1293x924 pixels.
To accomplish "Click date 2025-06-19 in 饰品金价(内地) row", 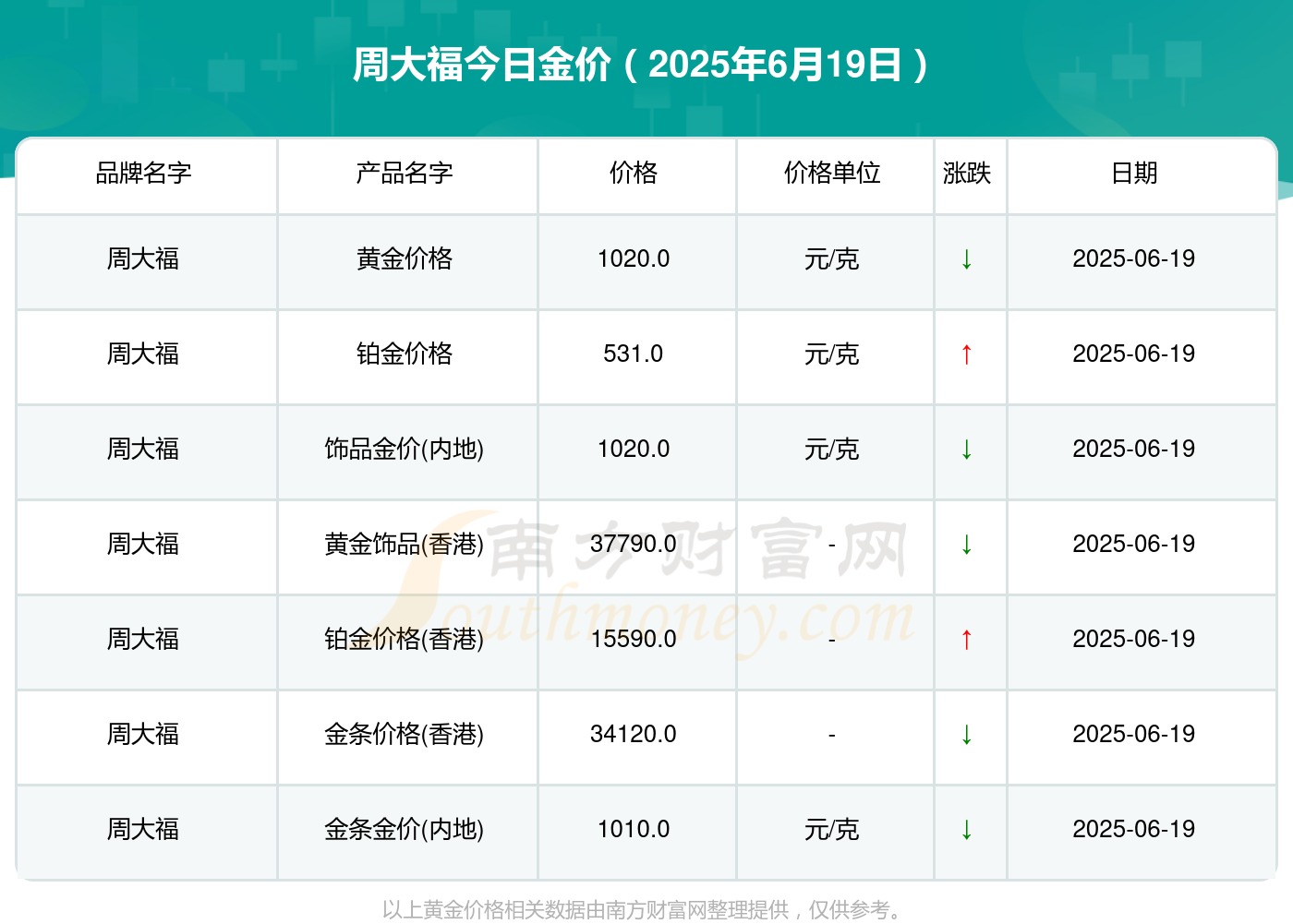I will coord(1134,449).
